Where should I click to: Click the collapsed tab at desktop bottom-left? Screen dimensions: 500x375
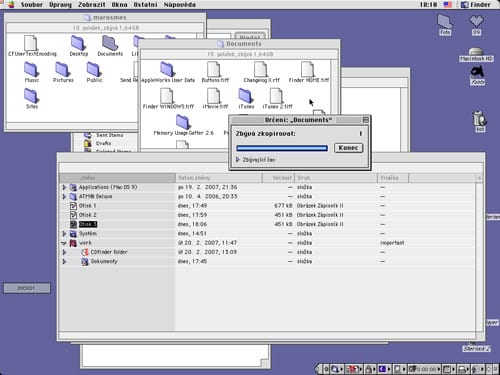point(27,288)
